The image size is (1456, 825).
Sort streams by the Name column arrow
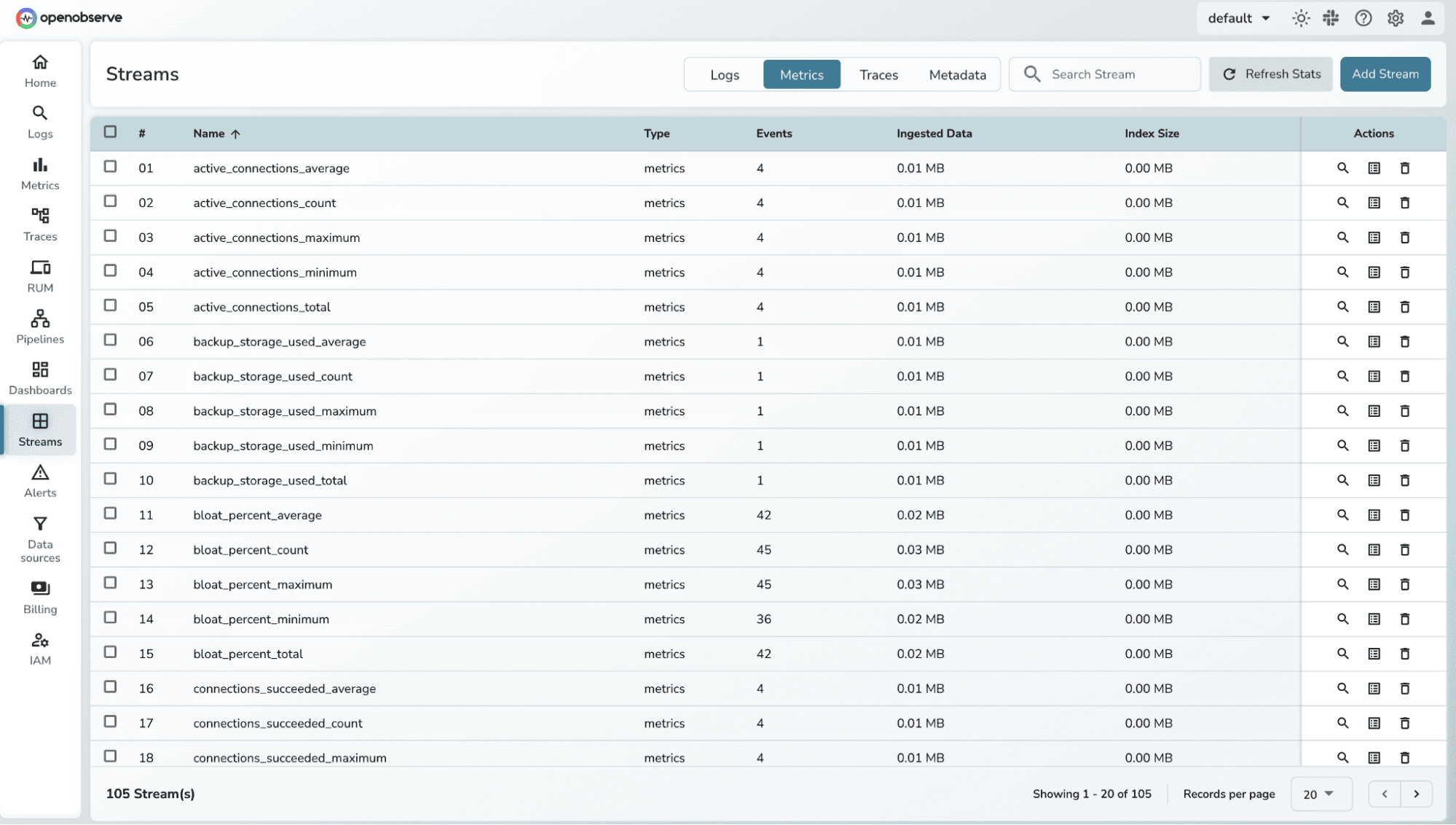click(x=236, y=133)
